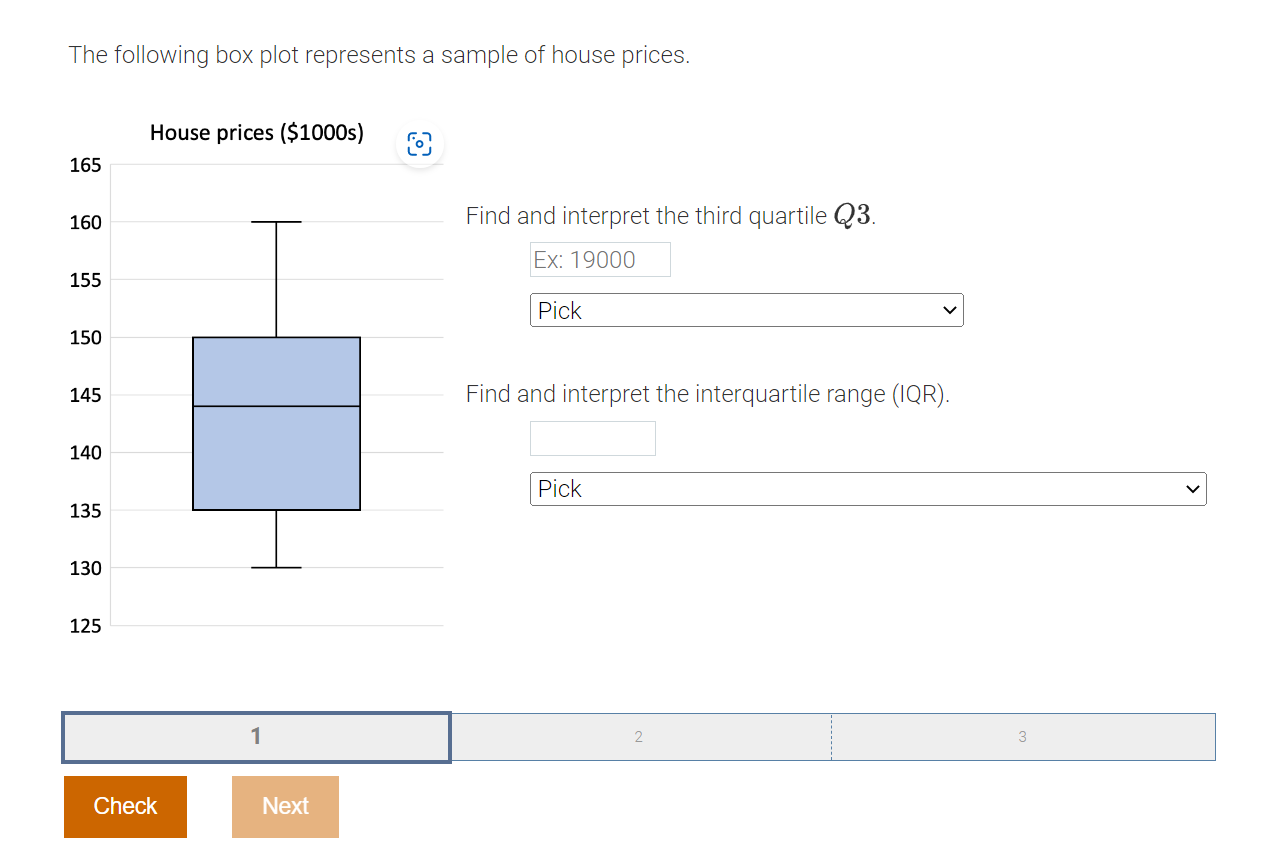1286x863 pixels.
Task: Open the IQR interpretation Pick dropdown
Action: (868, 489)
